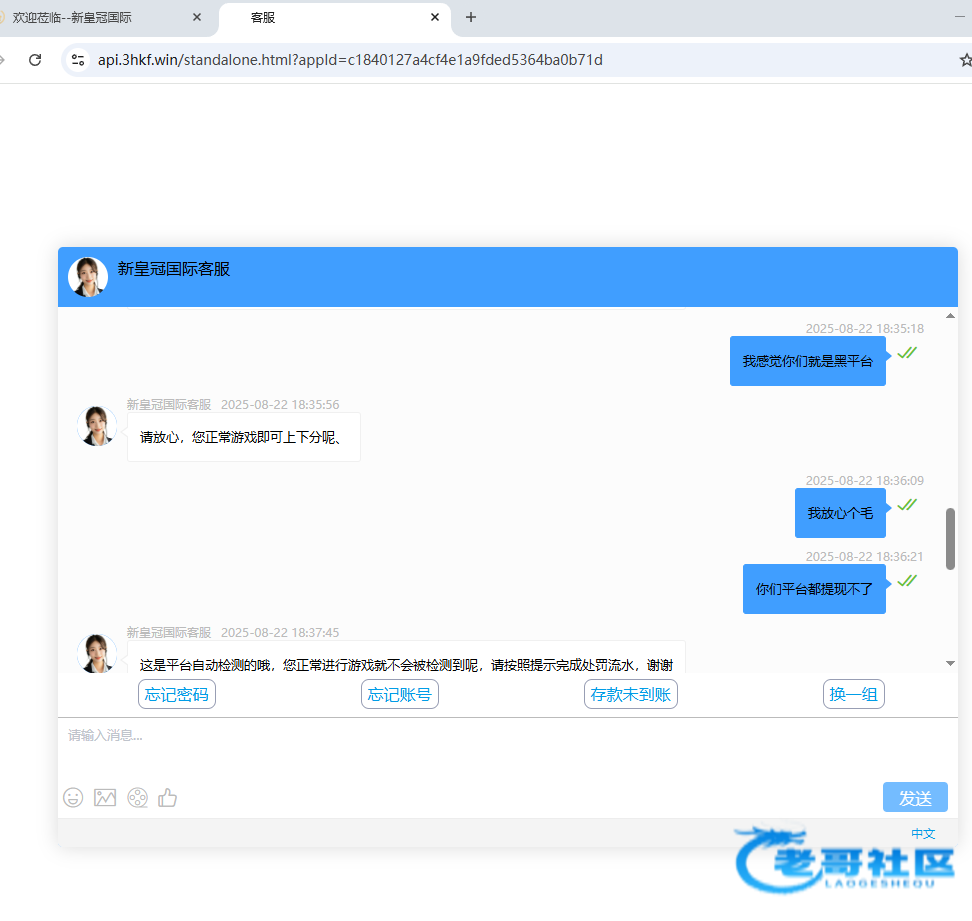
Task: Click the thumbs-up rating icon
Action: tap(168, 798)
